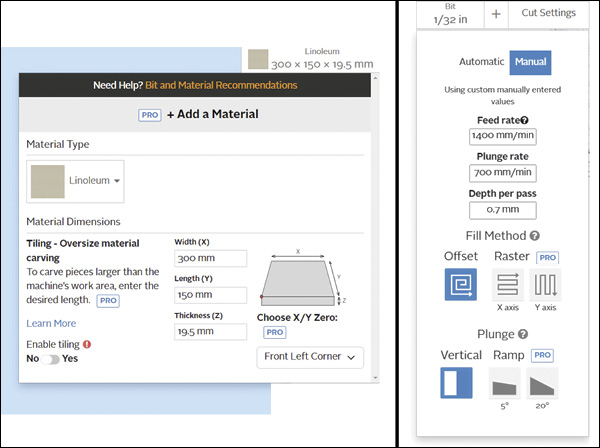Select the Vertical plunge icon
600x448 pixels.
(456, 383)
